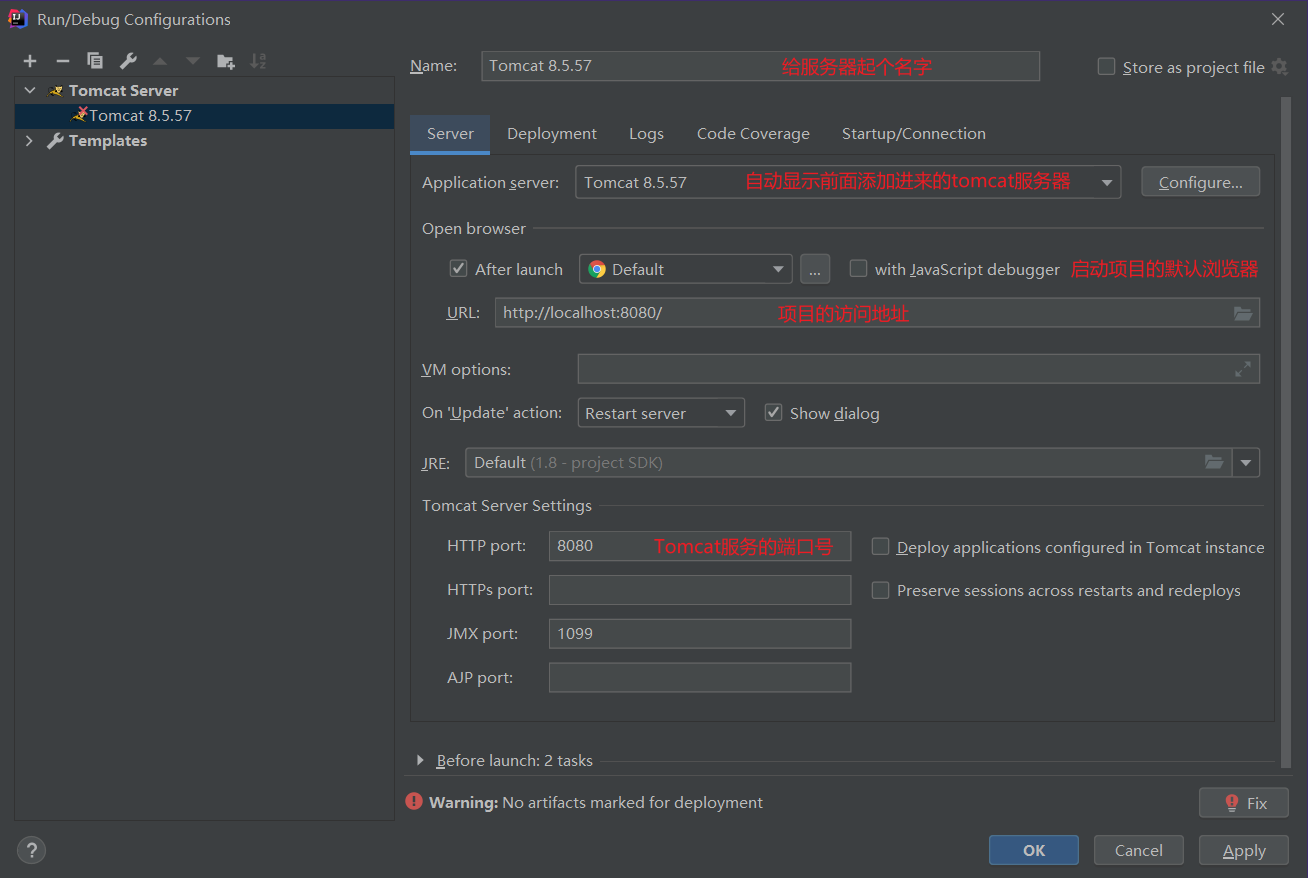Click the red warning icon
Screen dimensions: 1308x878
(x=414, y=801)
